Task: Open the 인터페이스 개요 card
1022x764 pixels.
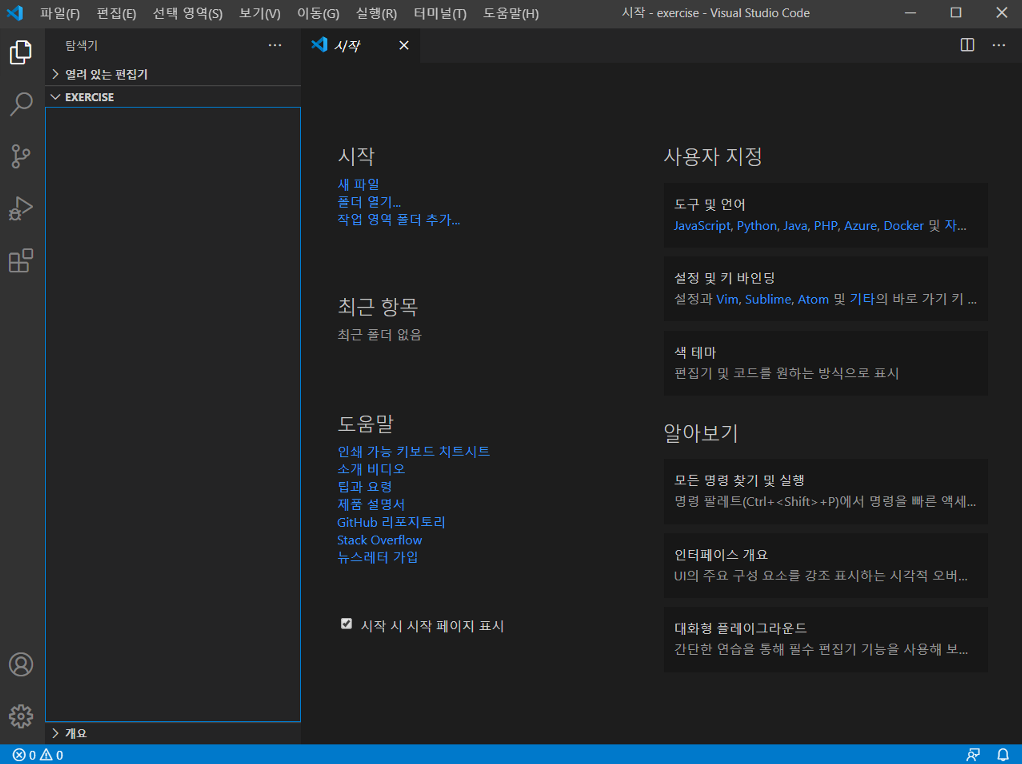Action: tap(826, 565)
